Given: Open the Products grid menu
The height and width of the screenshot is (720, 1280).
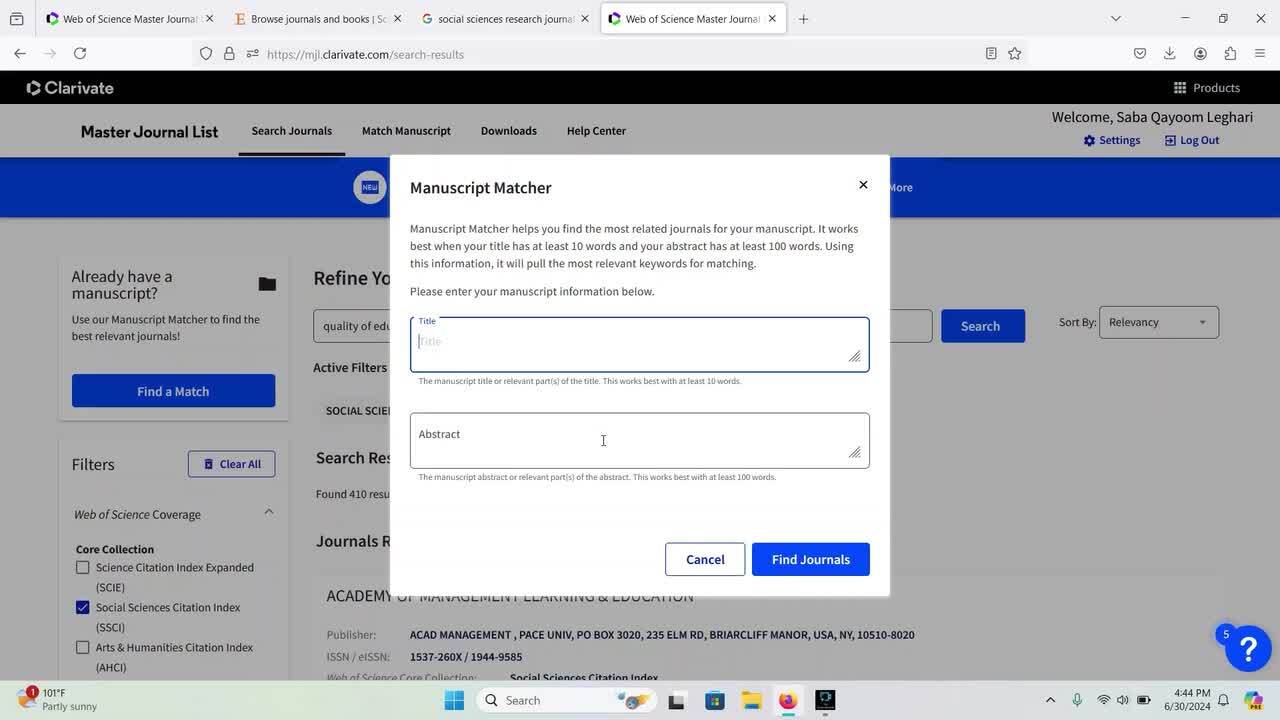Looking at the screenshot, I should pos(1206,88).
